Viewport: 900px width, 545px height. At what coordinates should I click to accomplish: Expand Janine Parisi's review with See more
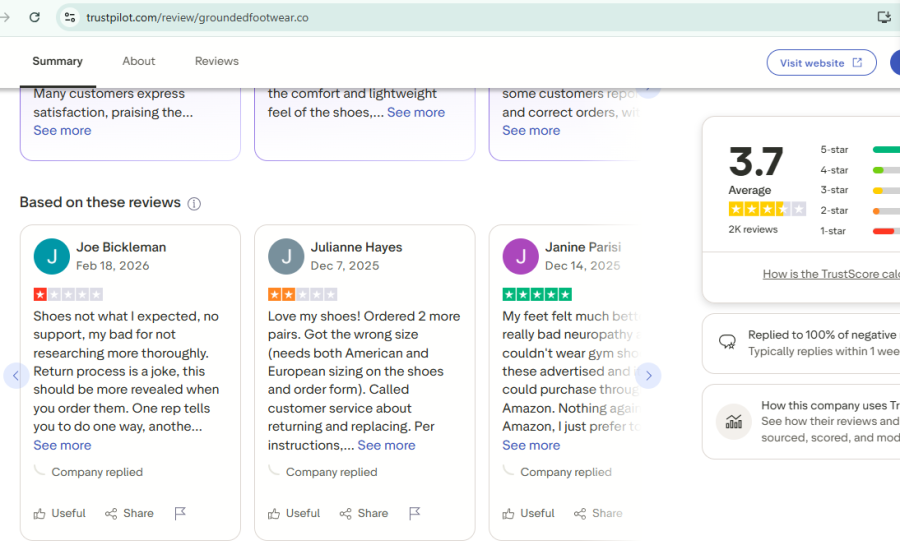(x=531, y=445)
